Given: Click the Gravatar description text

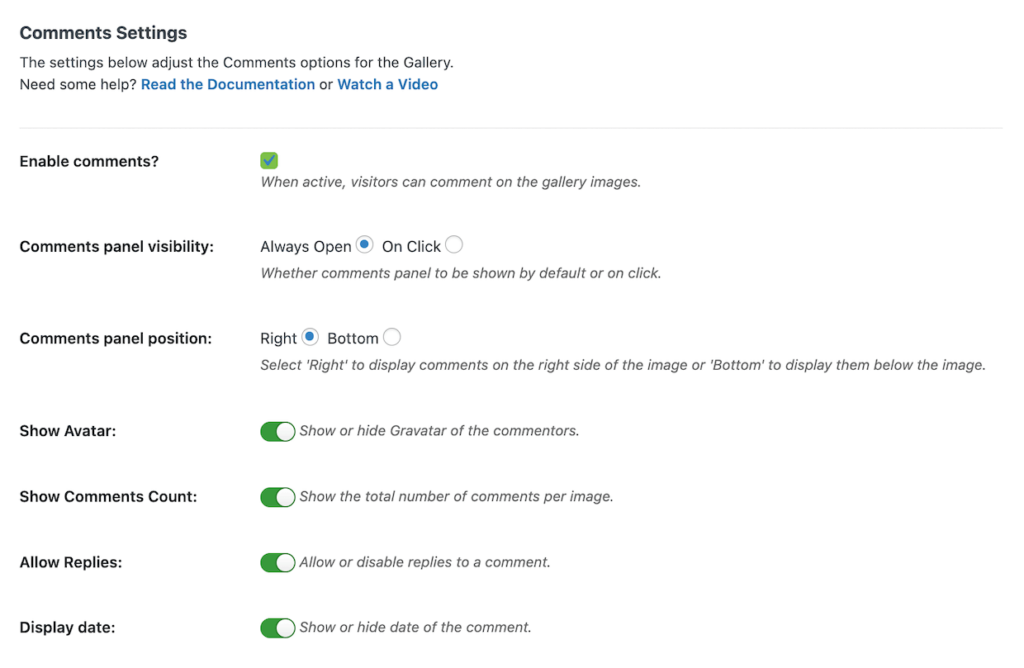Looking at the screenshot, I should coord(439,431).
